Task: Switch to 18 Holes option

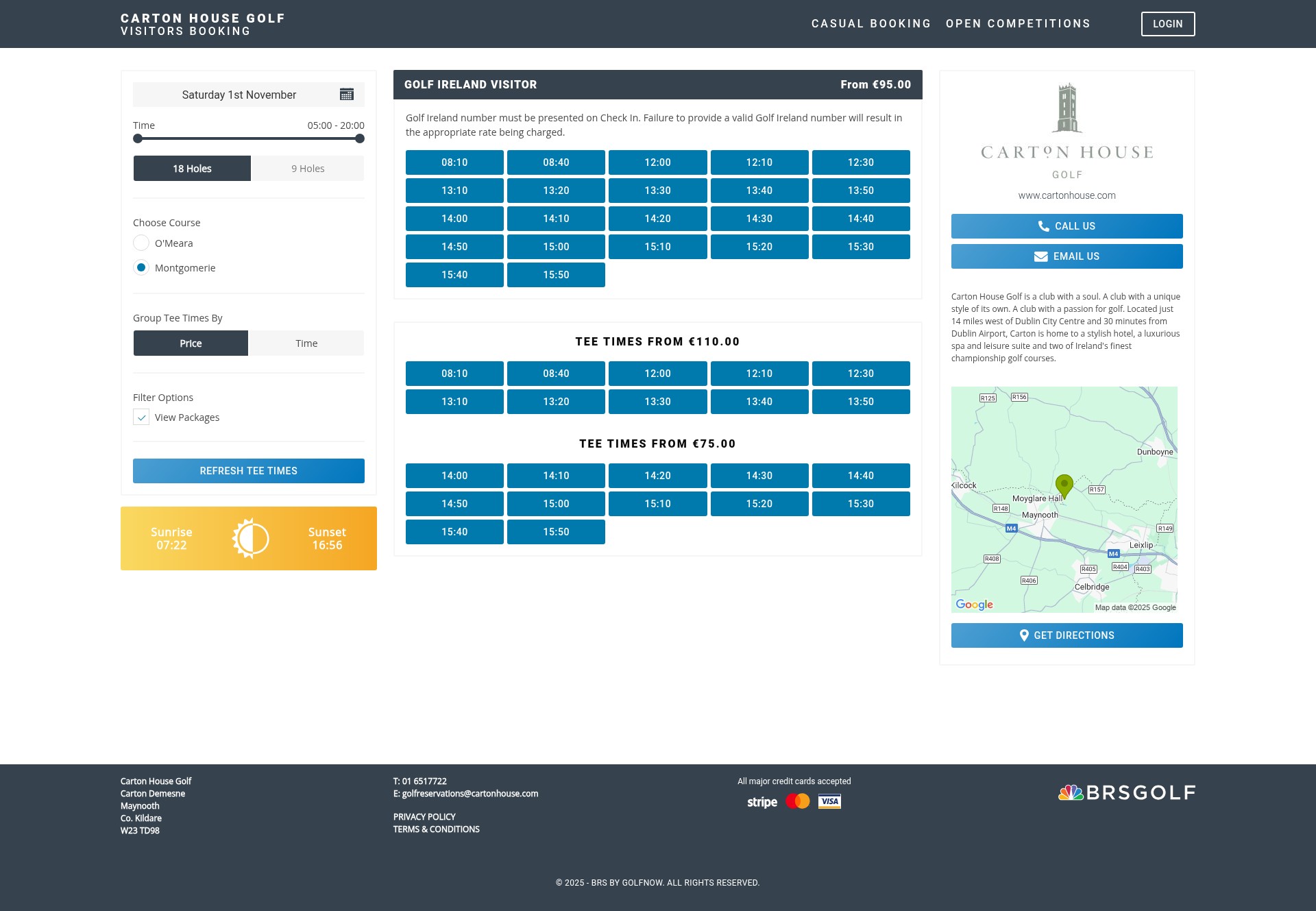Action: click(x=192, y=169)
